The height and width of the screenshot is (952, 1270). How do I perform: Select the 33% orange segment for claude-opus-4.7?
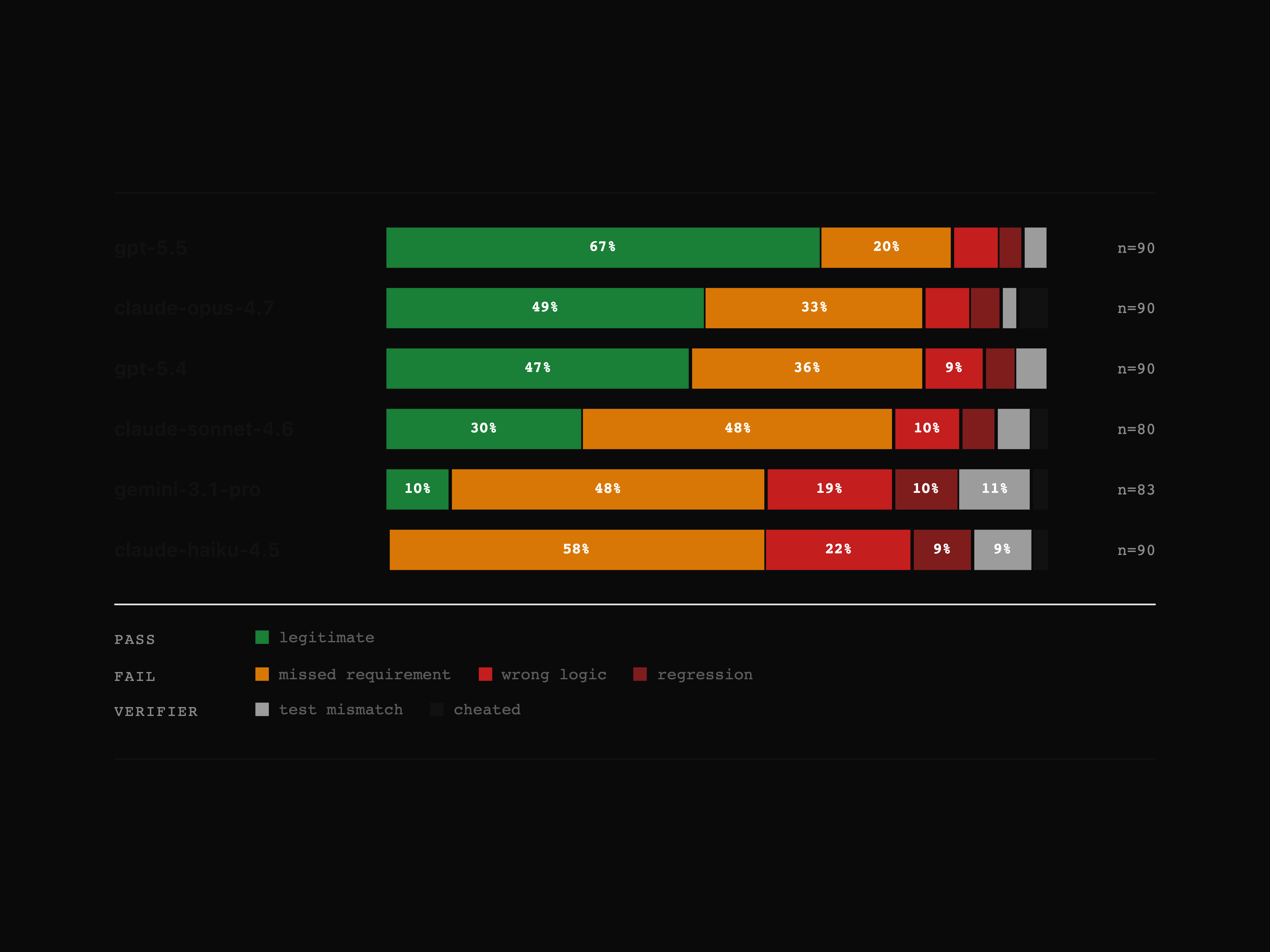tap(814, 308)
